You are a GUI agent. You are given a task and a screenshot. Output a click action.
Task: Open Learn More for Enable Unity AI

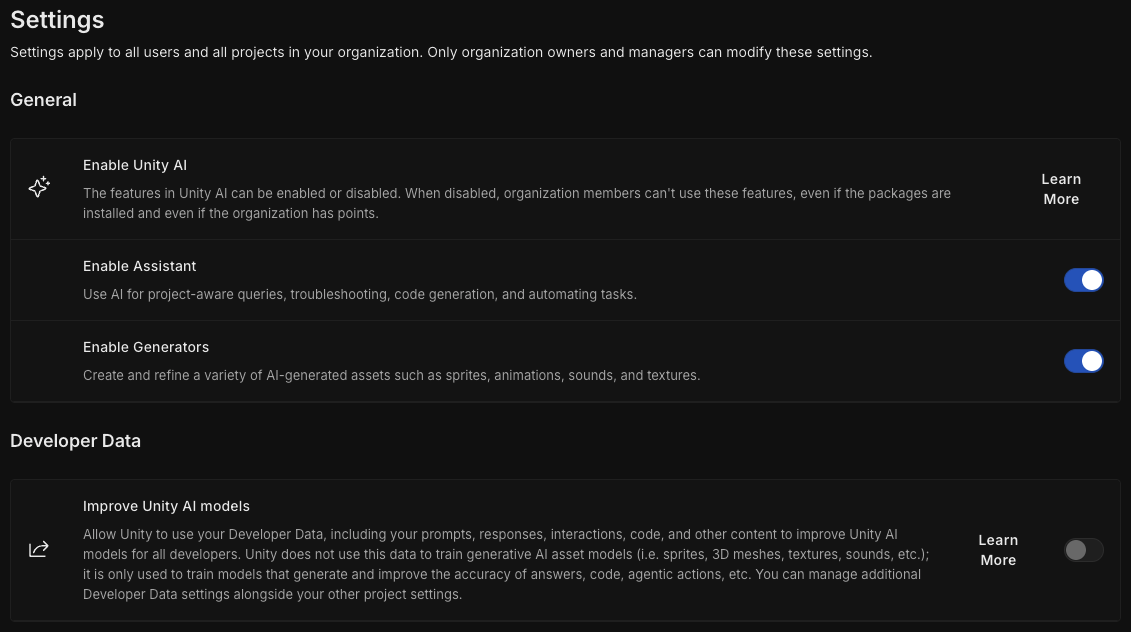(1061, 189)
